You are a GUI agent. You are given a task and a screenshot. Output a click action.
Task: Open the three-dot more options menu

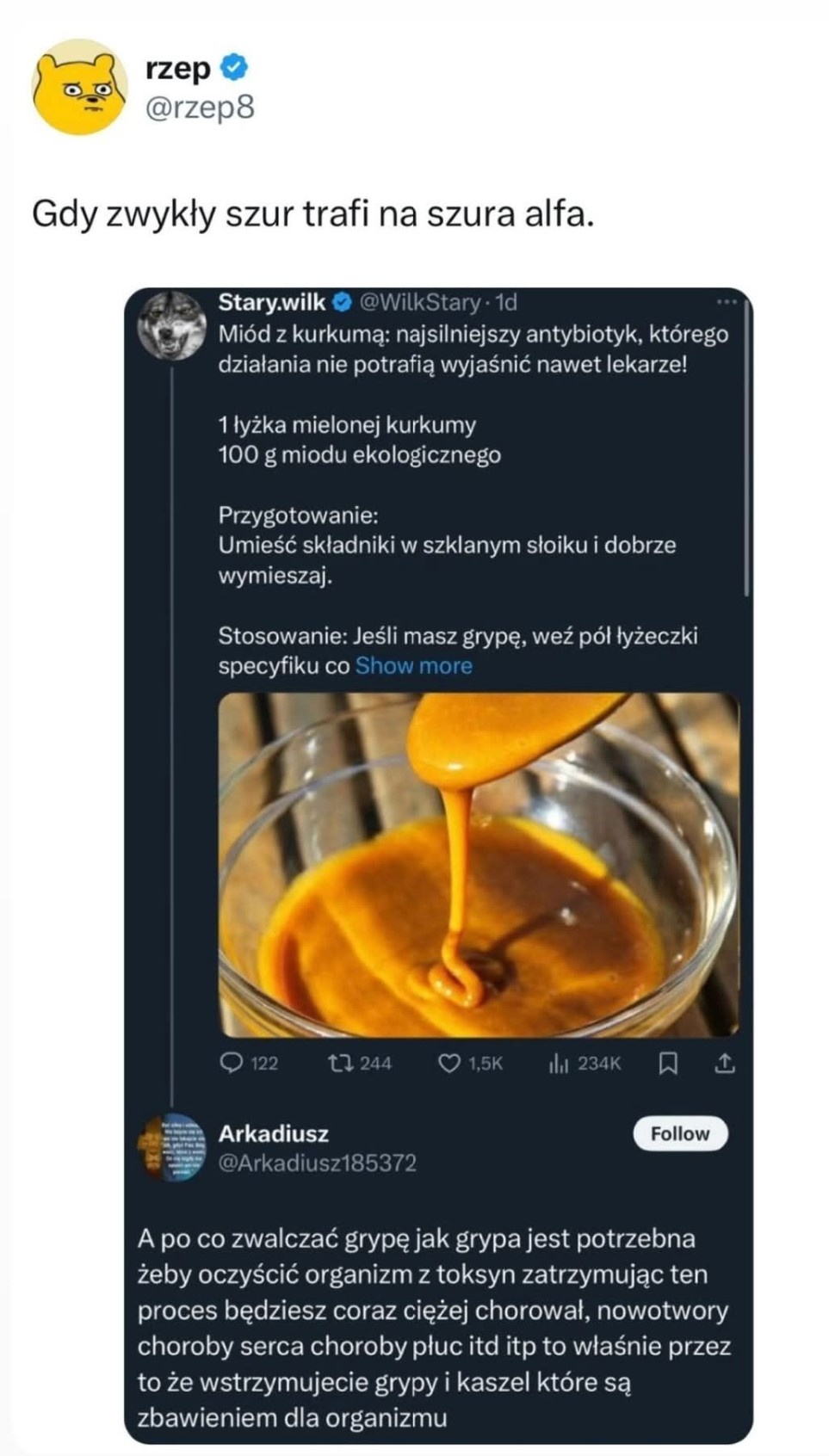tap(727, 302)
